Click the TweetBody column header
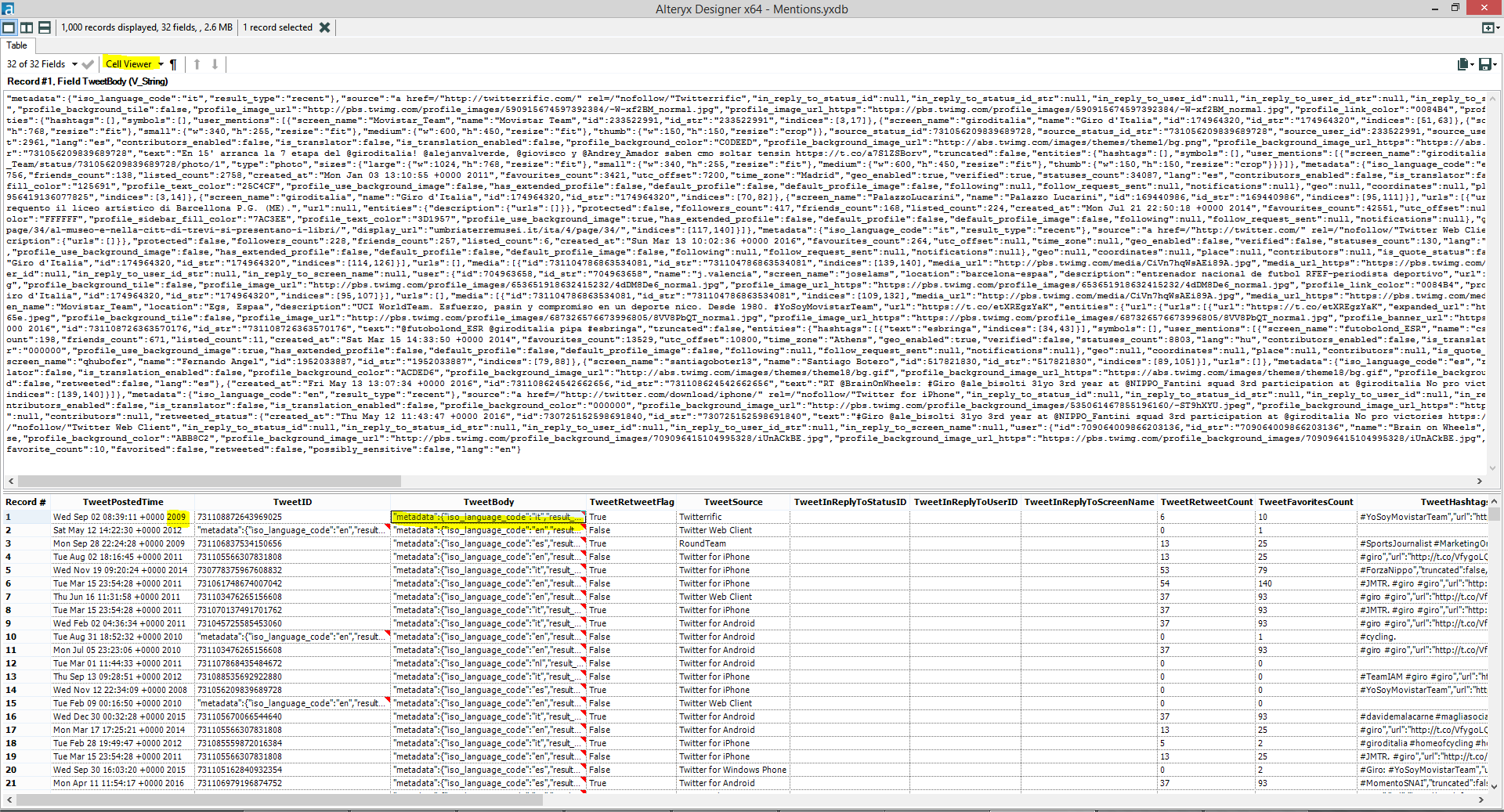Image resolution: width=1504 pixels, height=812 pixels. [x=489, y=502]
